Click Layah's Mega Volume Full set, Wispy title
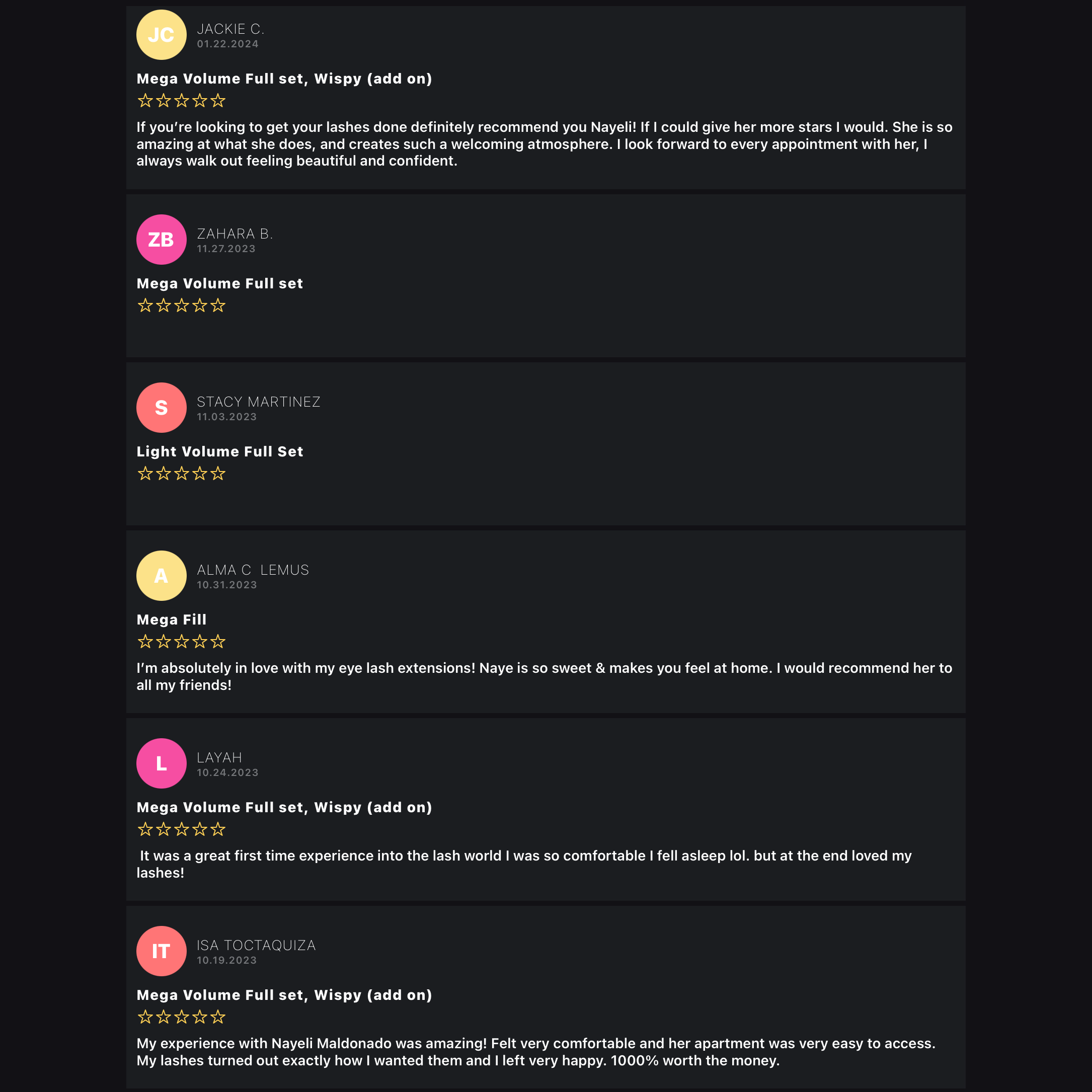 pos(284,807)
